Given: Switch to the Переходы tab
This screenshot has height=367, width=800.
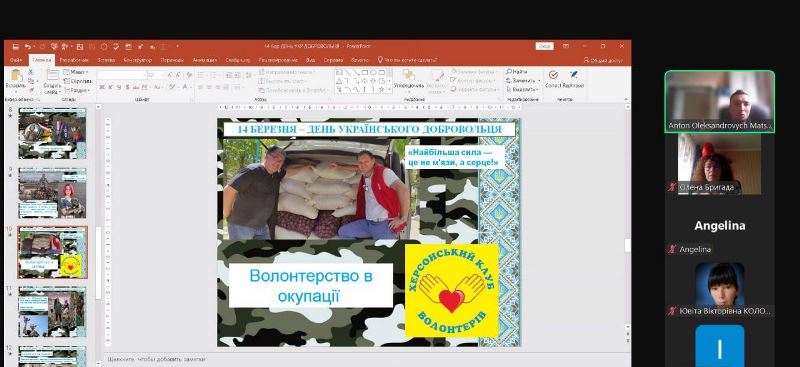Looking at the screenshot, I should point(172,60).
